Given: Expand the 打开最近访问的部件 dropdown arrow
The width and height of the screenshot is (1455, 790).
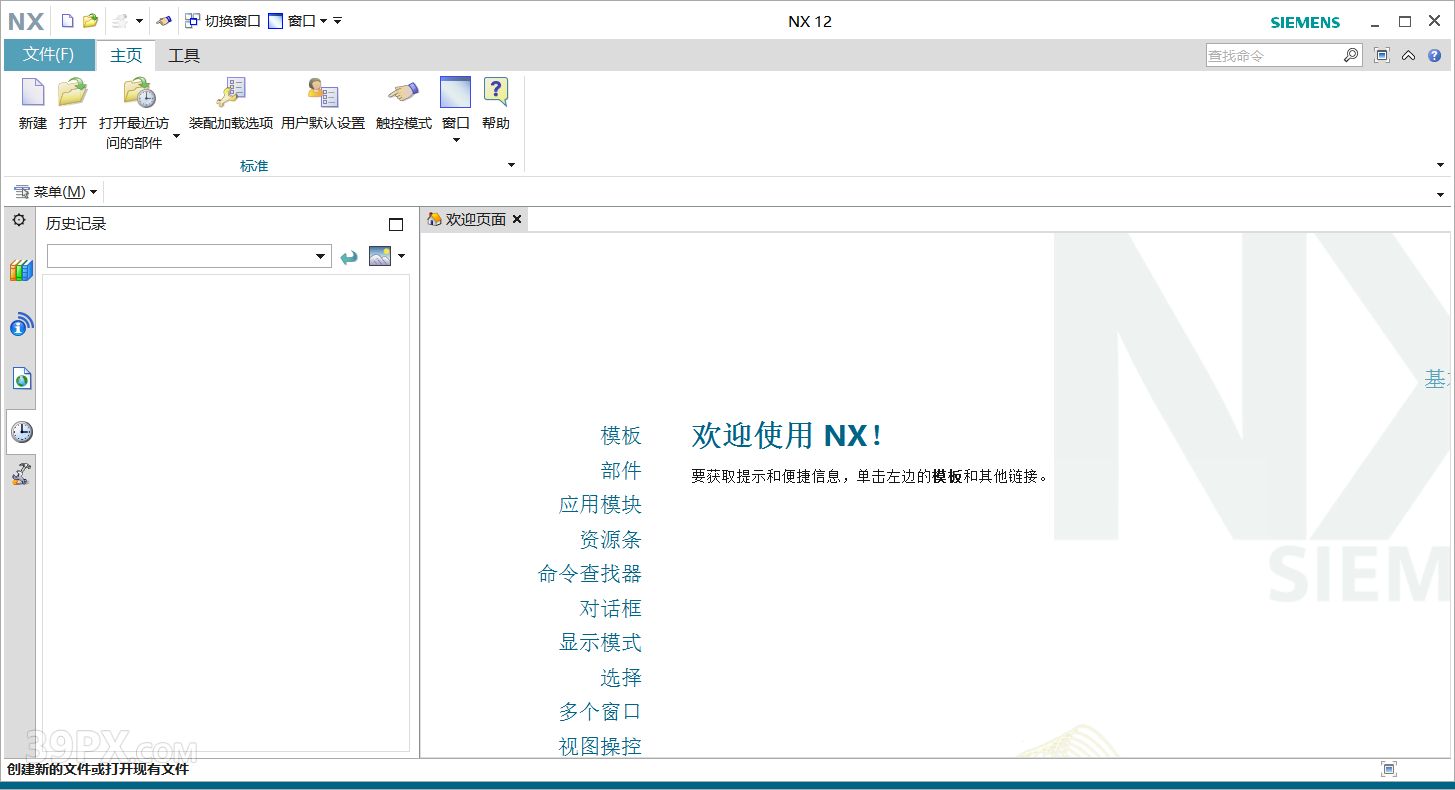Looking at the screenshot, I should coord(177,137).
